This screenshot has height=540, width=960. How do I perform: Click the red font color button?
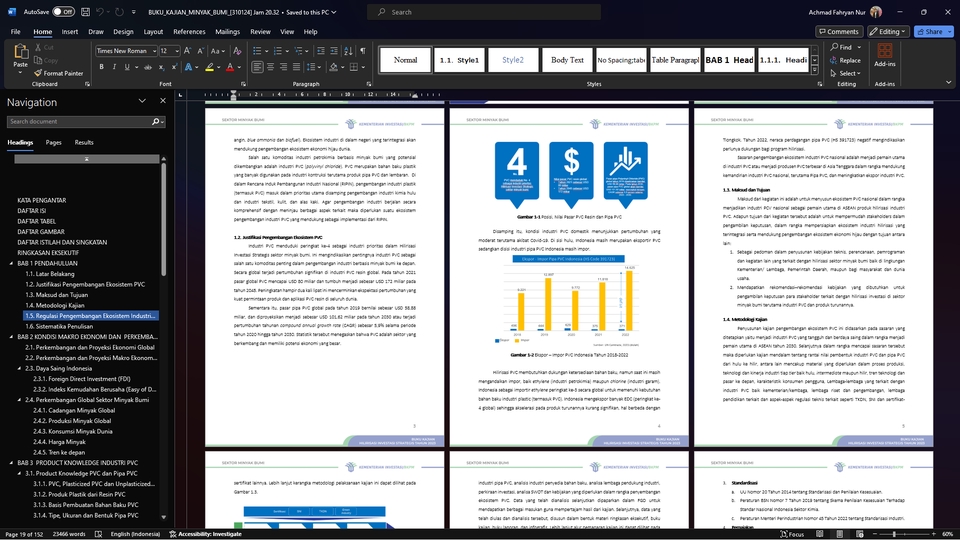(230, 67)
